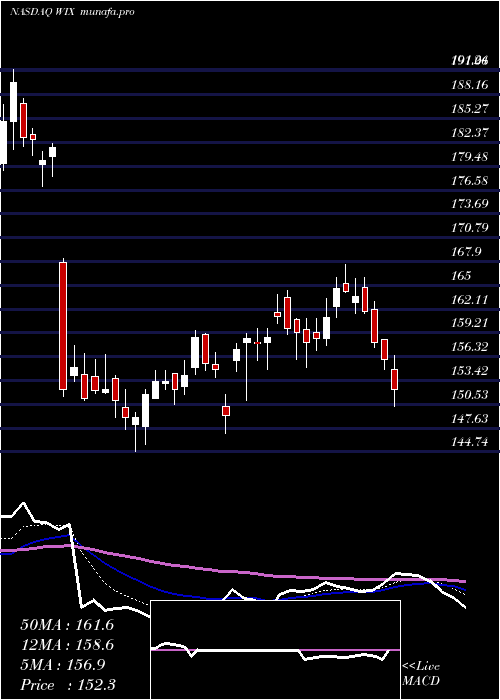500x700 pixels.
Task: Select the 179.48 price axis label
Action: click(468, 157)
